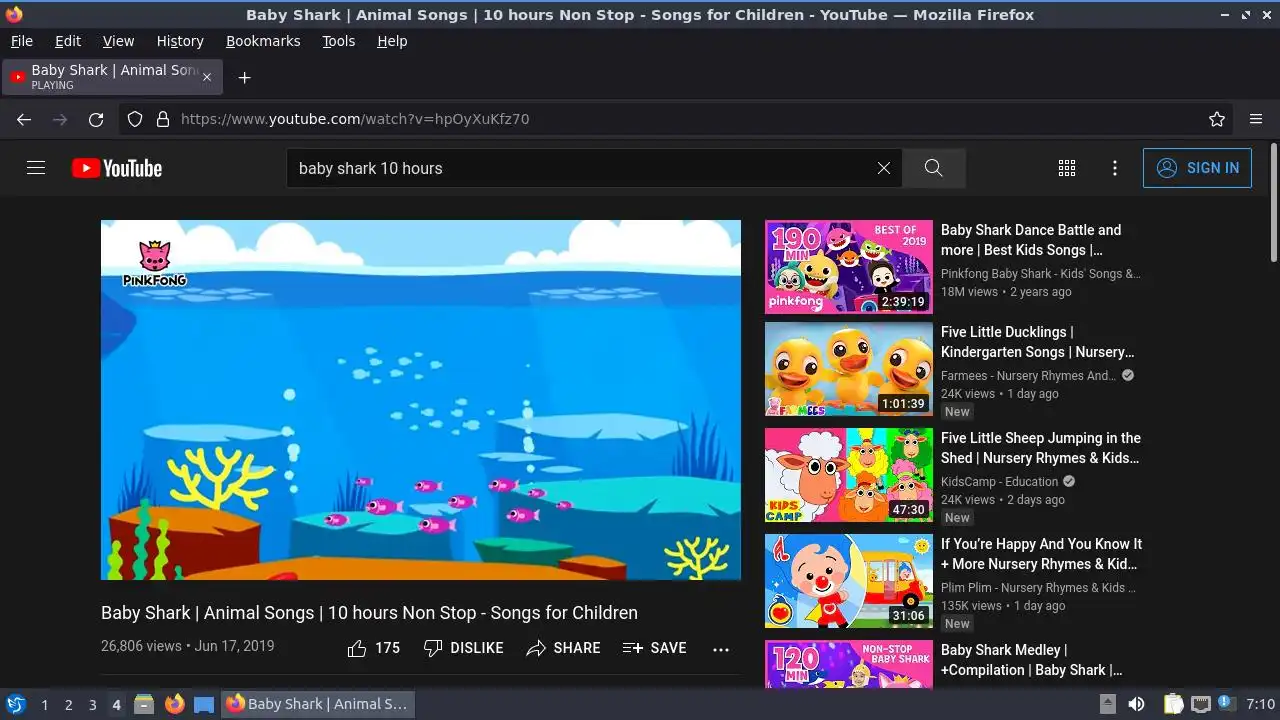Bookmark this page with star icon
1280x720 pixels.
tap(1217, 119)
